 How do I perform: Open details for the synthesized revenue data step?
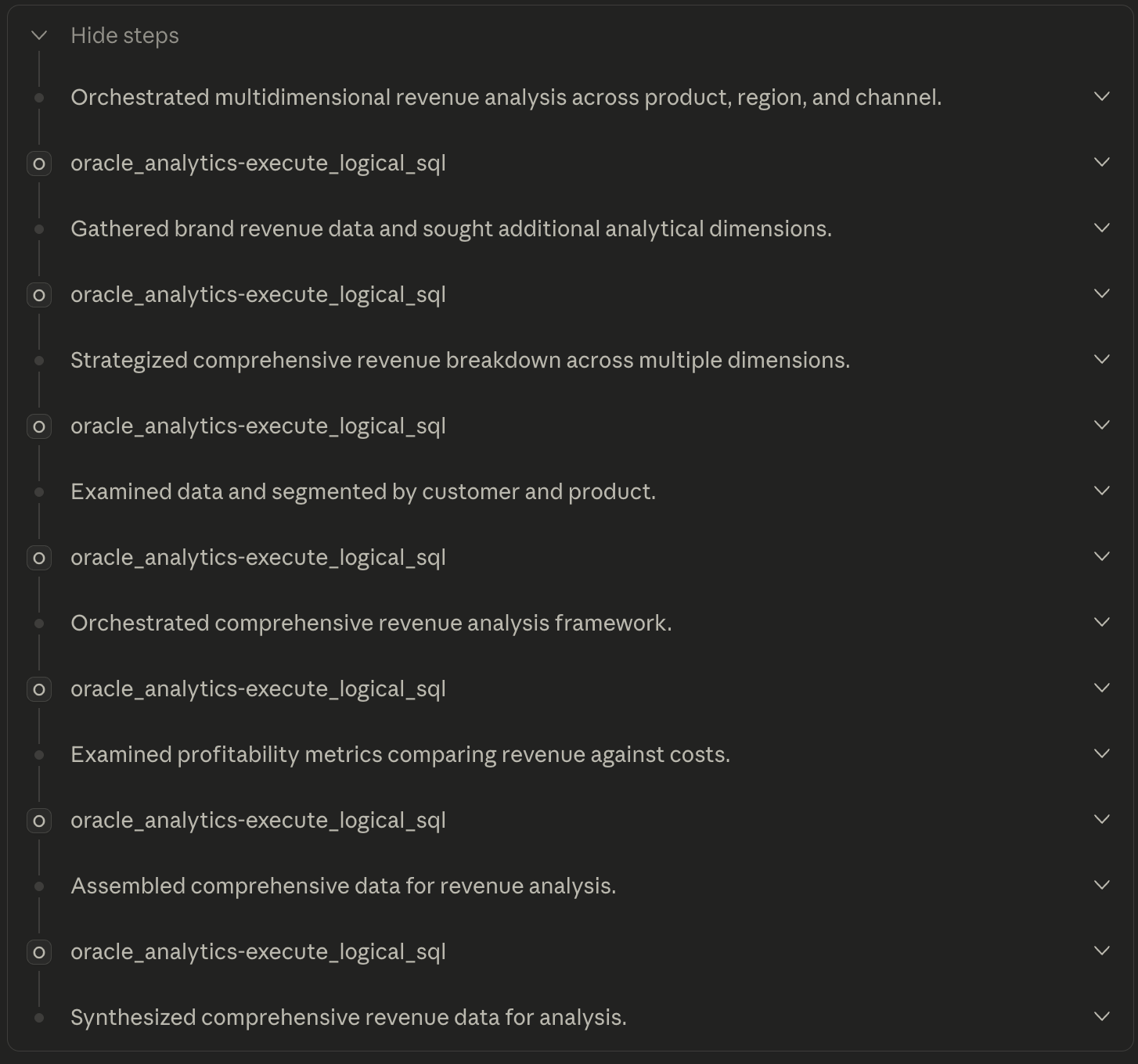point(1103,1017)
